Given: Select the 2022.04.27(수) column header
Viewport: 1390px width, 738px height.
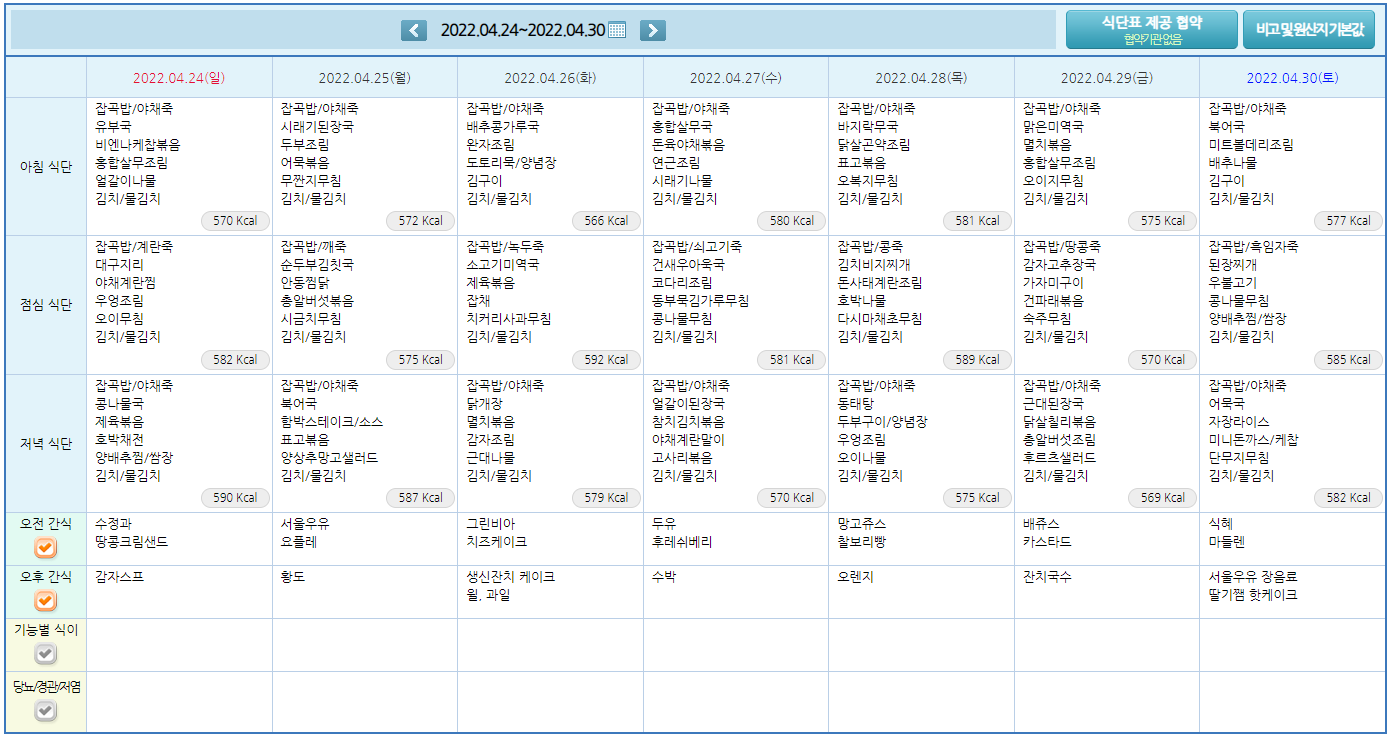Looking at the screenshot, I should (736, 77).
